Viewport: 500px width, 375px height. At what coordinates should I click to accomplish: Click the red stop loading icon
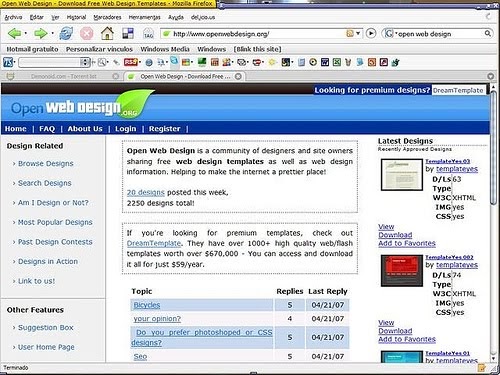87,33
